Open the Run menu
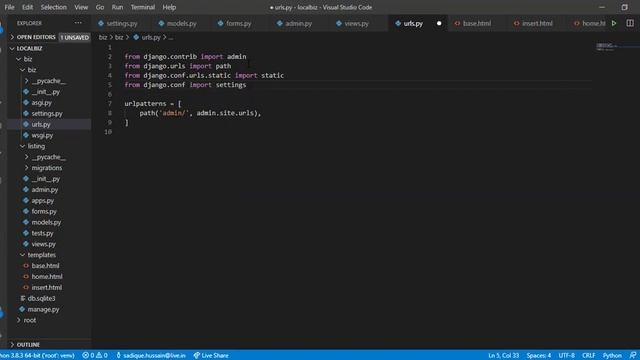 [x=117, y=7]
